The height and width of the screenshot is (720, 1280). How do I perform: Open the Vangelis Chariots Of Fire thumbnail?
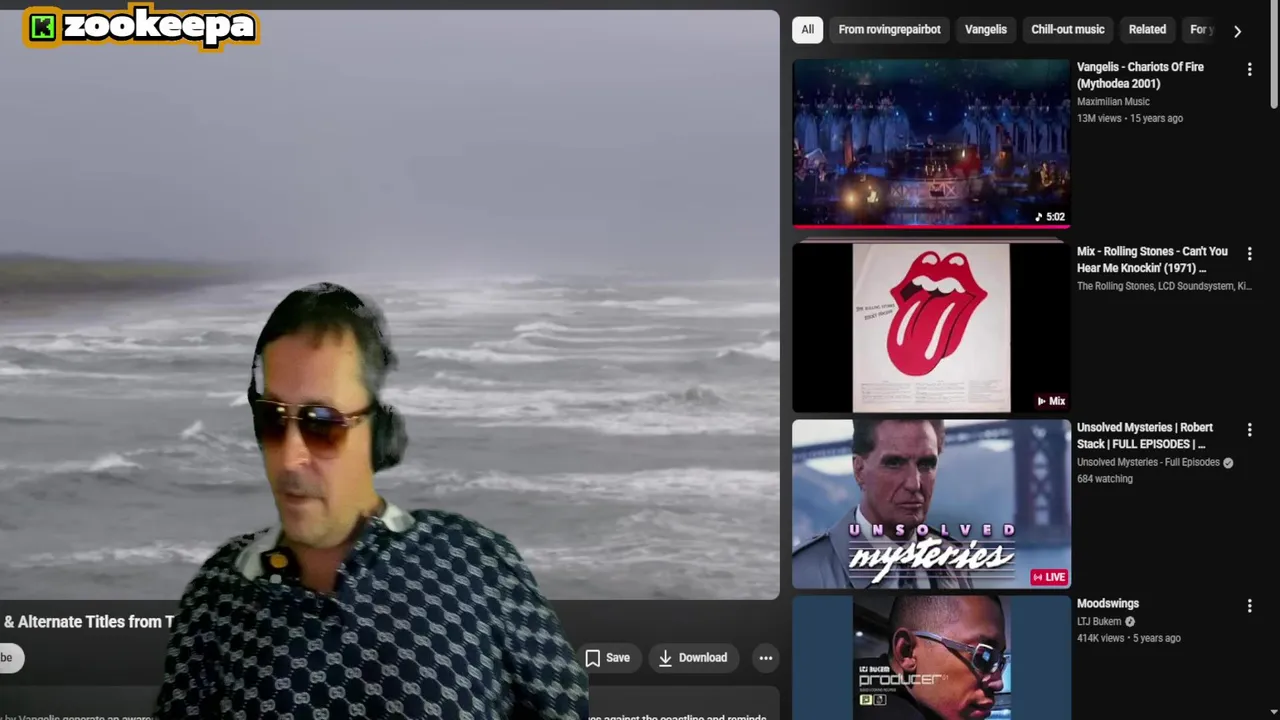931,143
